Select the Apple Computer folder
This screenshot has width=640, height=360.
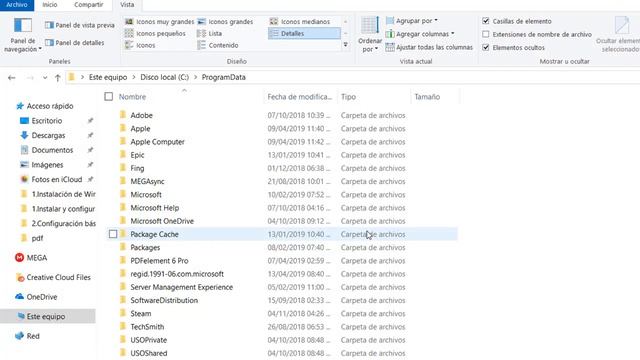tap(157, 142)
